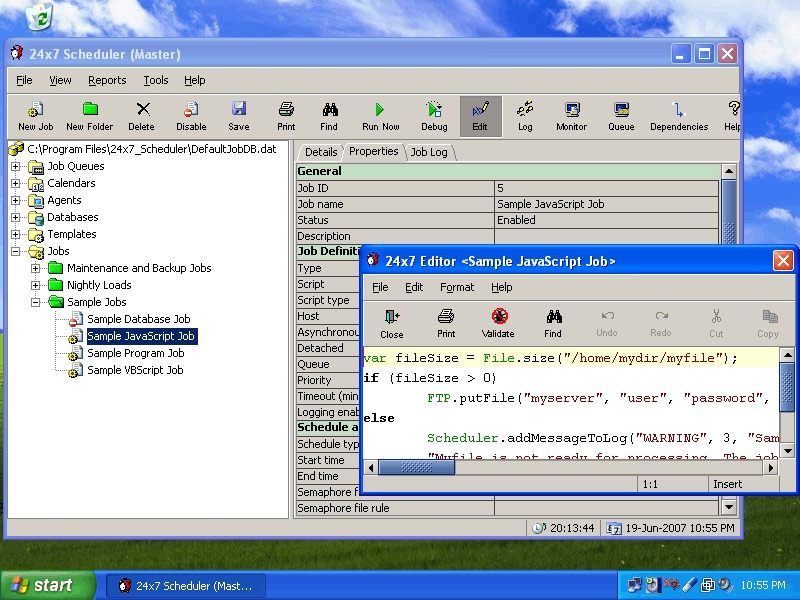Click properties panel scrollbar down arrow
This screenshot has height=600, width=800.
pos(729,507)
